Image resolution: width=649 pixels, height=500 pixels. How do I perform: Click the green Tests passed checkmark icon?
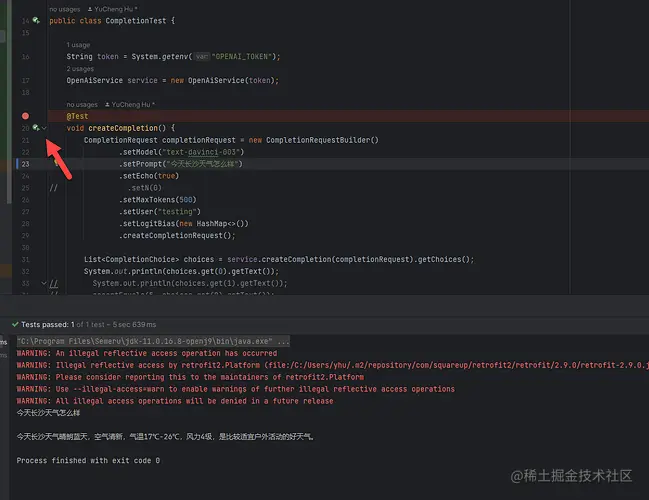pos(15,324)
